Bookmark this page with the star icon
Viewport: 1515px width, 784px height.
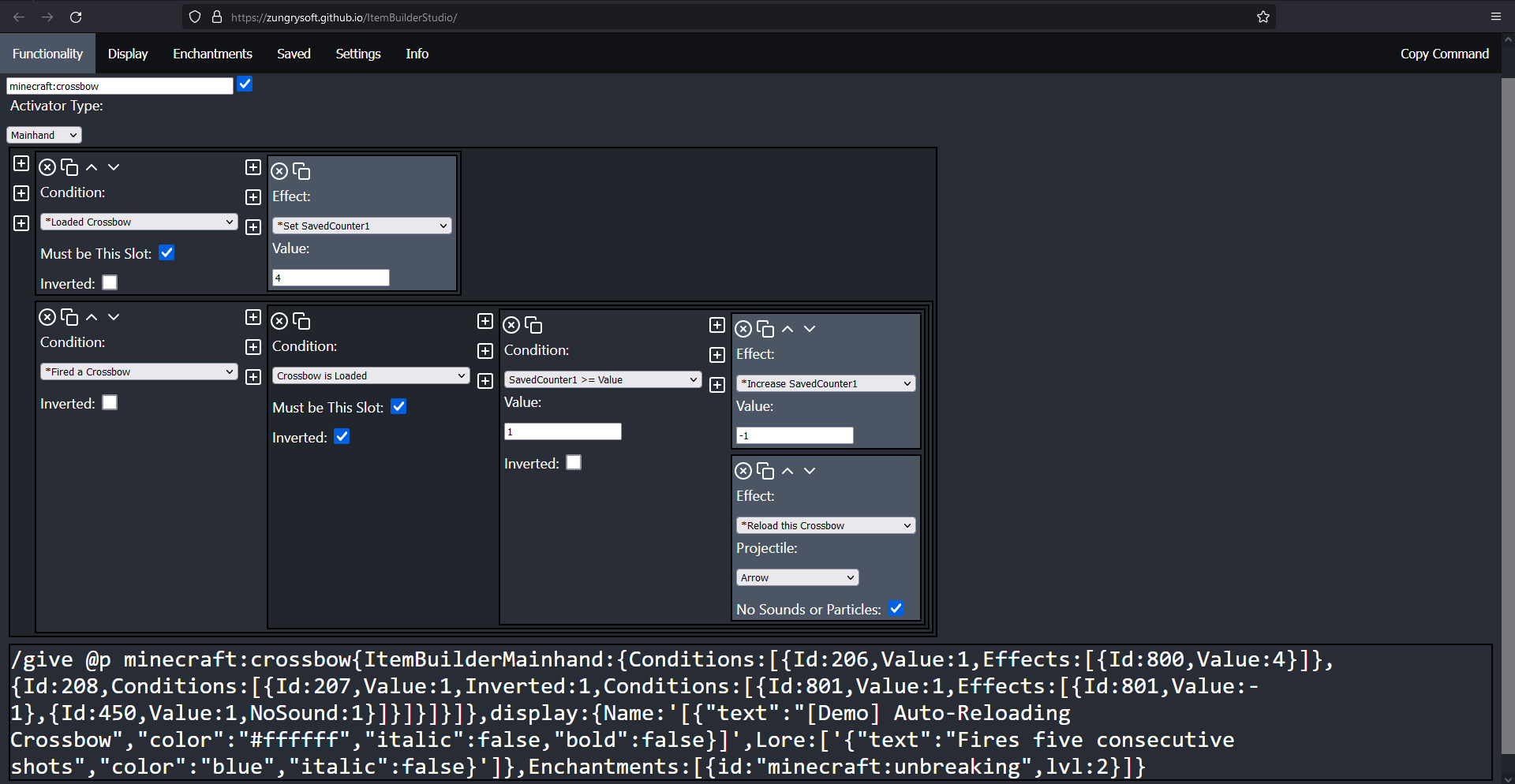point(1263,17)
